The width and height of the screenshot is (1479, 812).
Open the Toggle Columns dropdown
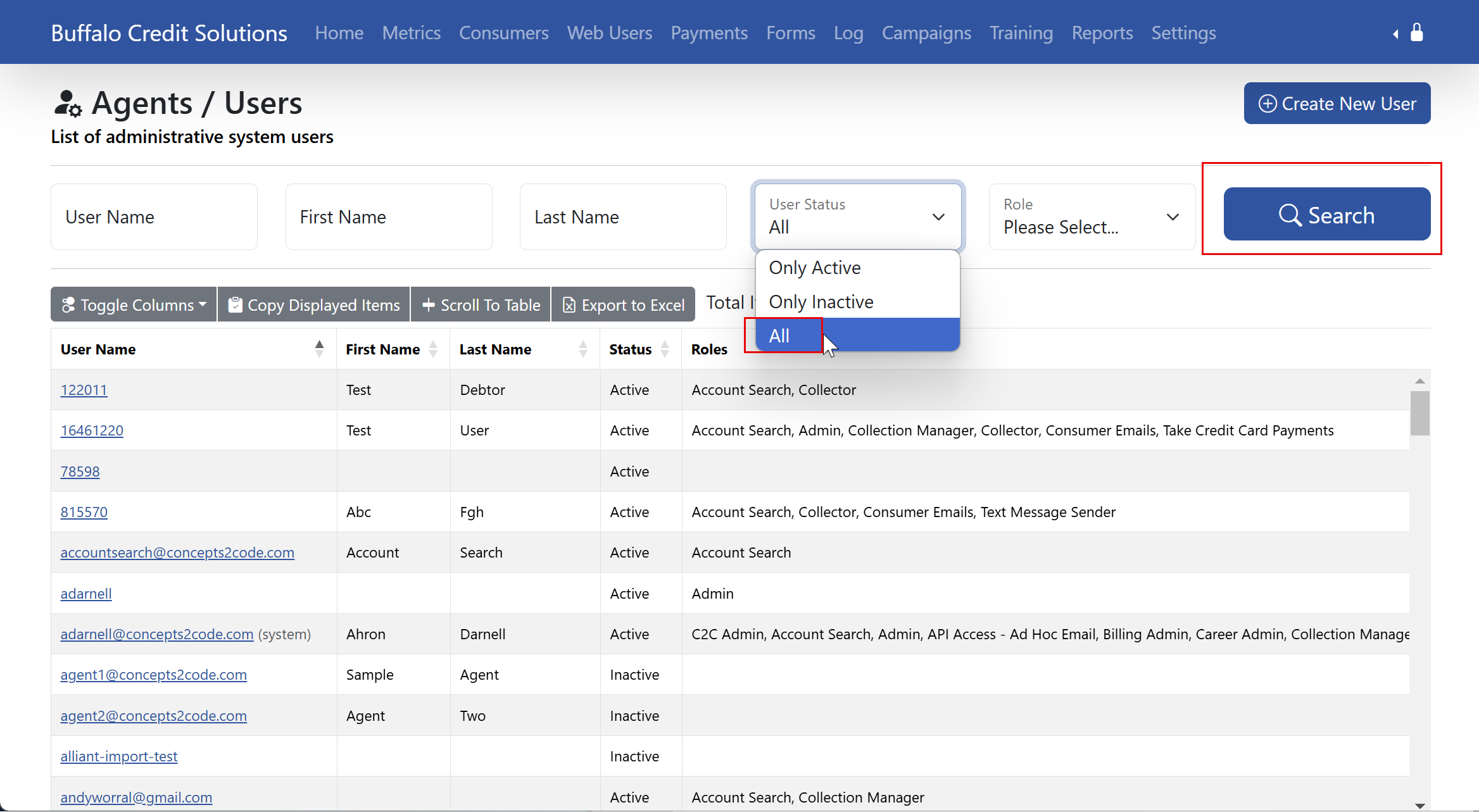tap(134, 305)
